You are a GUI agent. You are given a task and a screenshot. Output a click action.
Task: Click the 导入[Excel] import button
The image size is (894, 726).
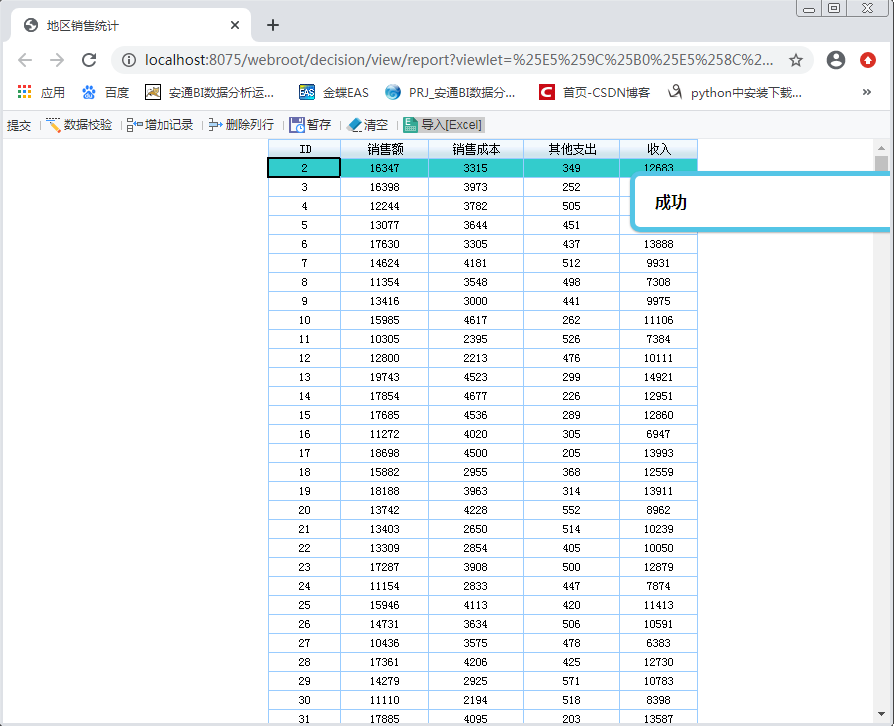(x=444, y=125)
